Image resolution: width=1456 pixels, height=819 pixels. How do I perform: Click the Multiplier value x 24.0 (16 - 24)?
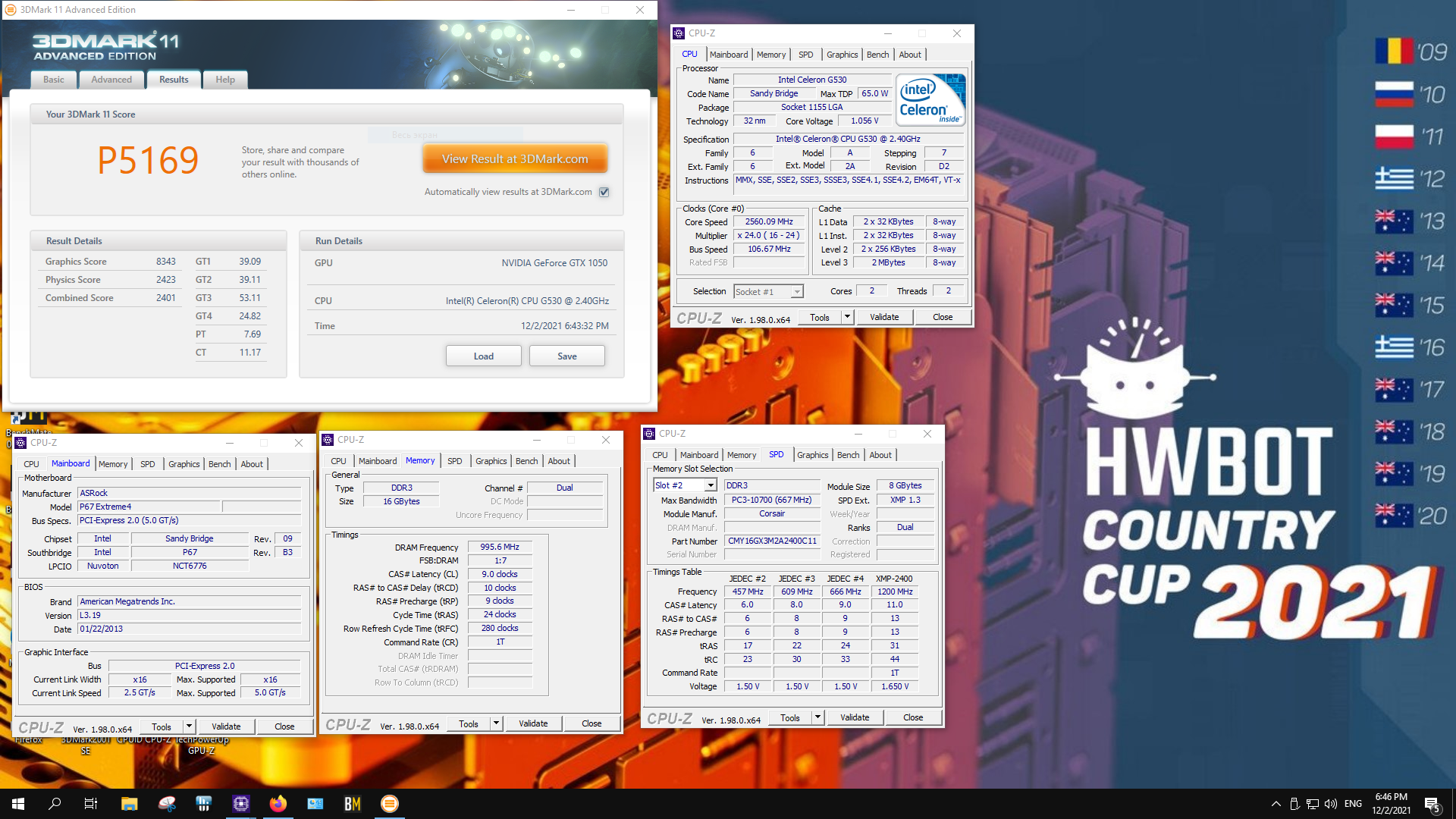[x=769, y=236]
